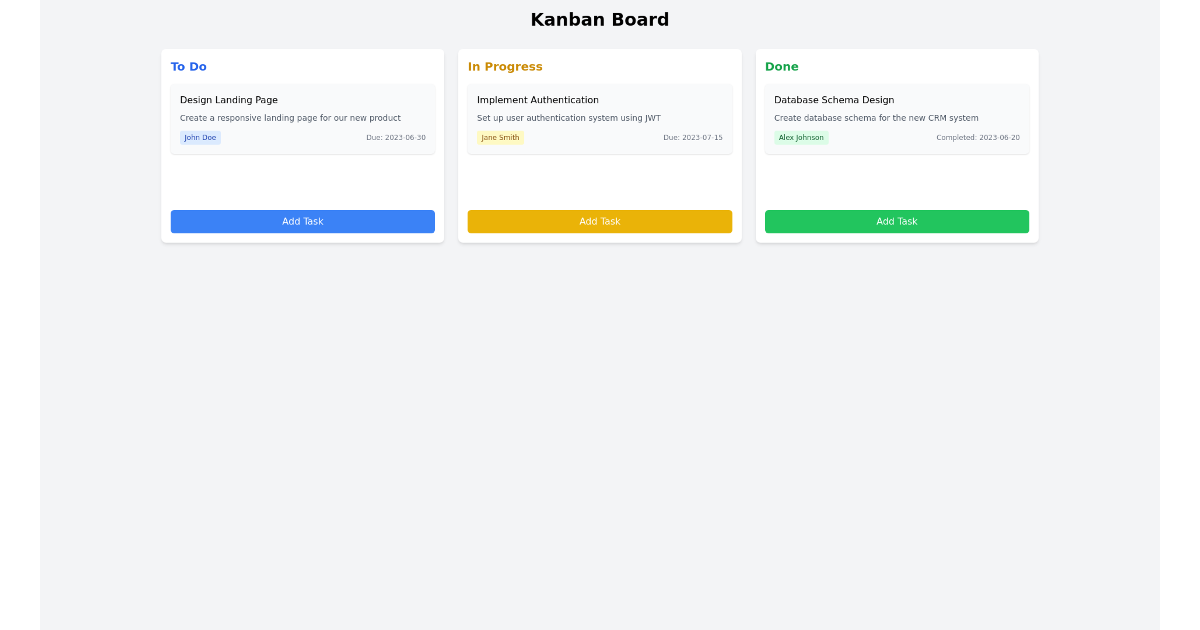This screenshot has height=630, width=1200.
Task: Click the Jane Smith assignee badge
Action: coord(500,137)
